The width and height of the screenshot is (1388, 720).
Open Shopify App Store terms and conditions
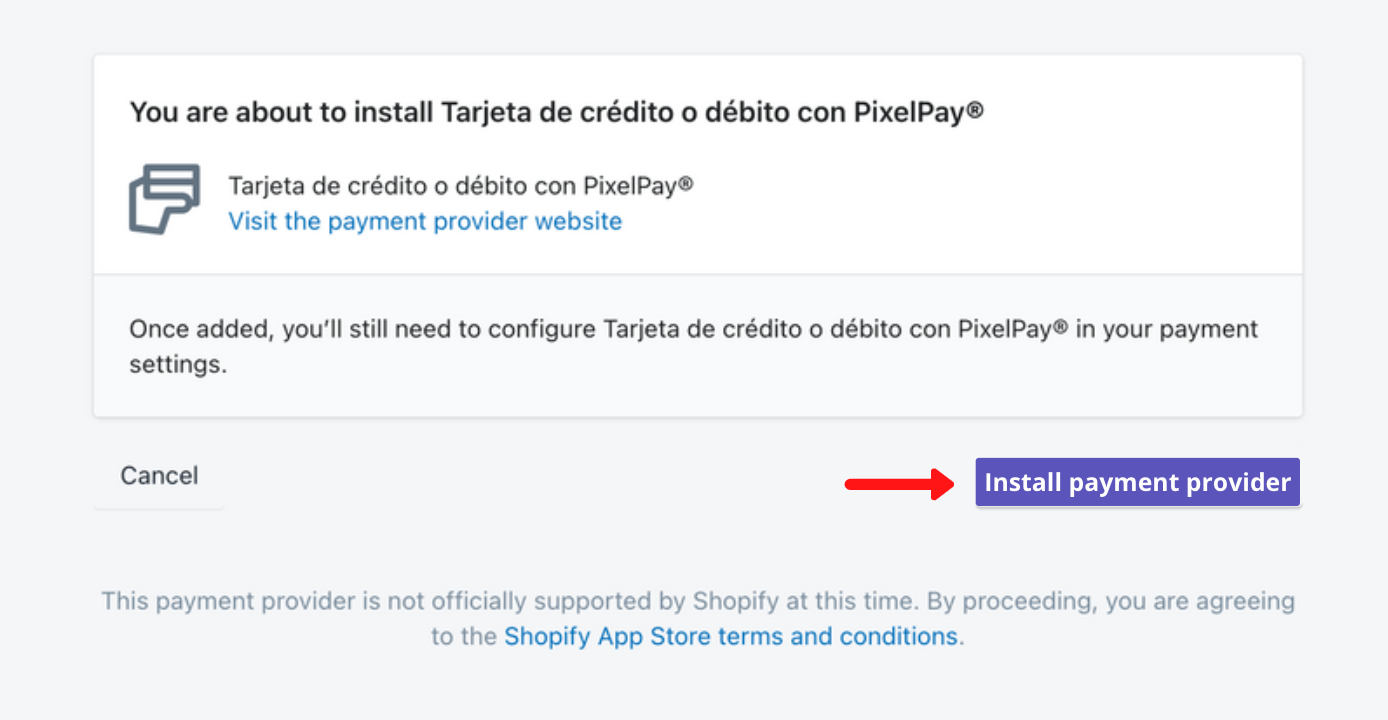click(x=731, y=636)
